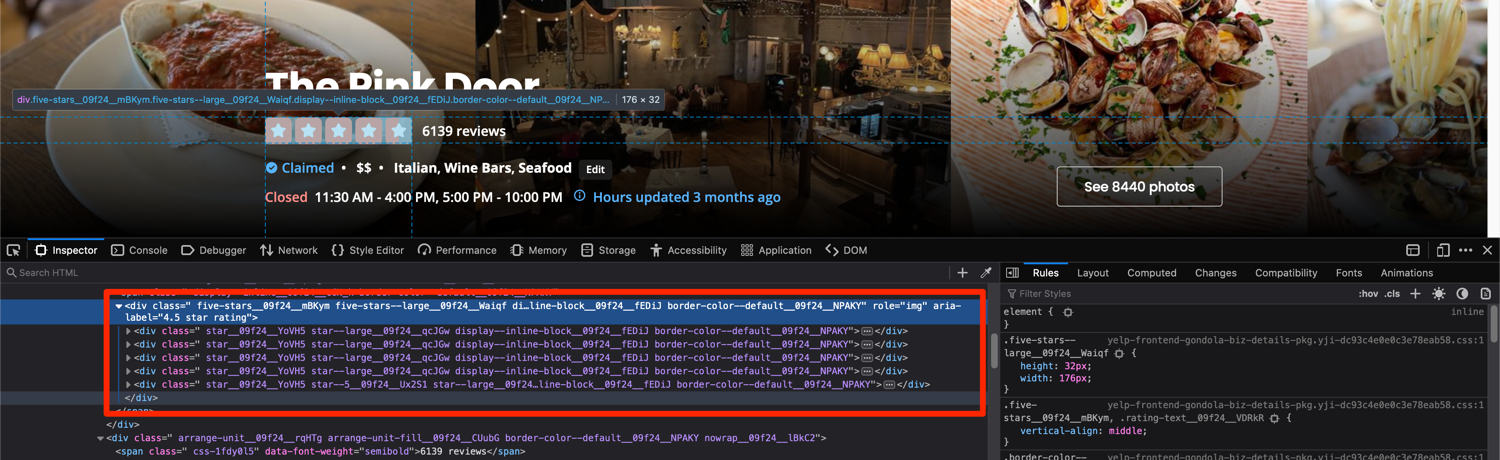Click the Italian, Wine Bars, Seafood categories
This screenshot has width=1500, height=460.
tap(483, 168)
